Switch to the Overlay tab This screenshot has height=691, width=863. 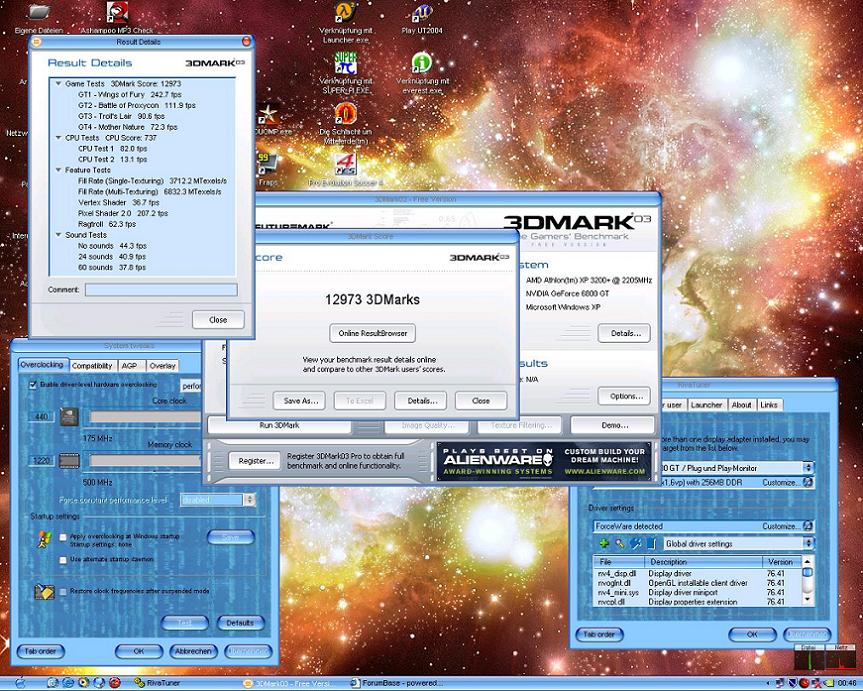[x=162, y=366]
